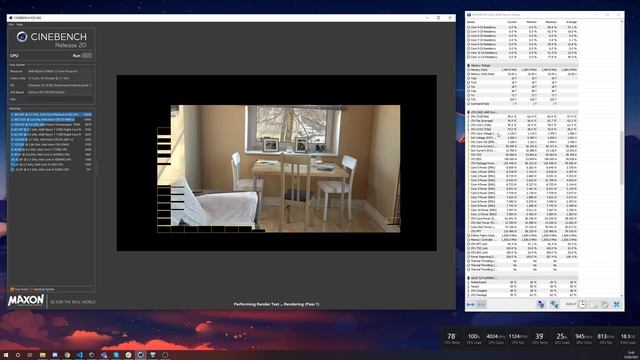The image size is (640, 360).
Task: Open HWiNFO remote network connection icon
Action: point(541,304)
